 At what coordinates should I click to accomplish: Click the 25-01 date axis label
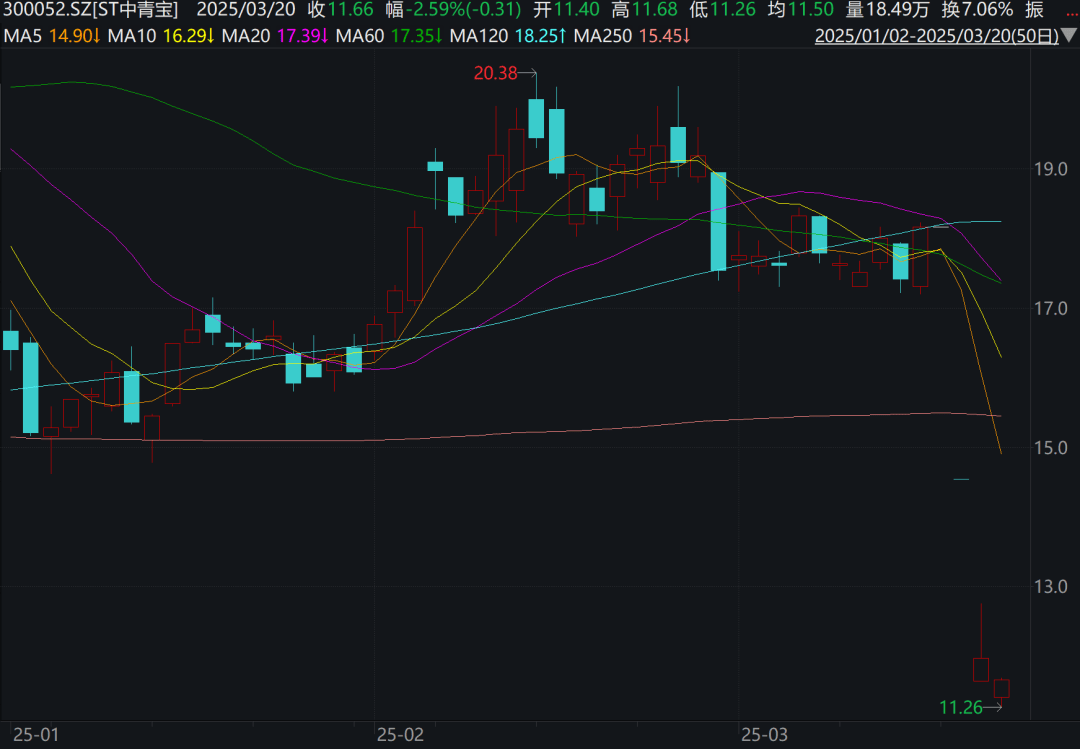36,735
